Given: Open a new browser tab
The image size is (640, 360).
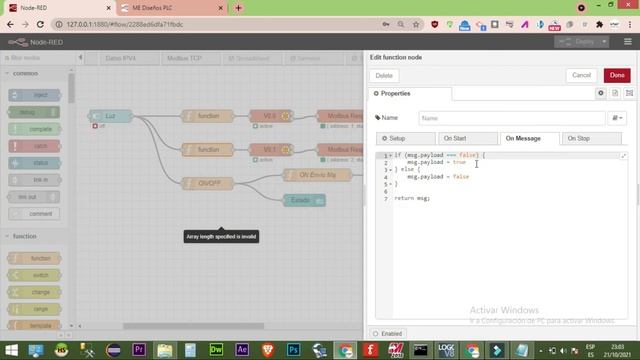Looking at the screenshot, I should (x=238, y=8).
